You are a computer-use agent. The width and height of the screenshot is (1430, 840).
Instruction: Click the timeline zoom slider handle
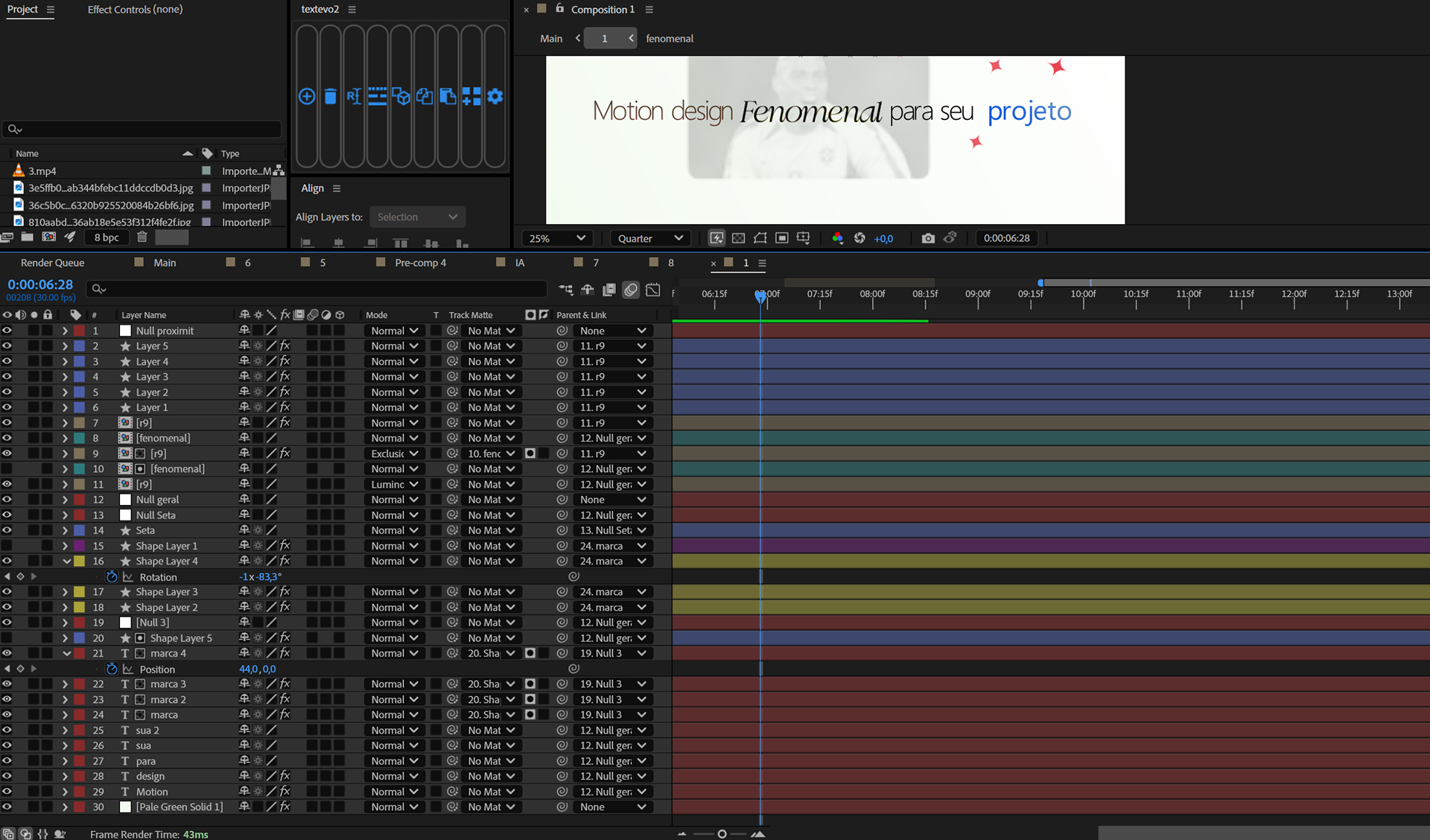tap(722, 834)
